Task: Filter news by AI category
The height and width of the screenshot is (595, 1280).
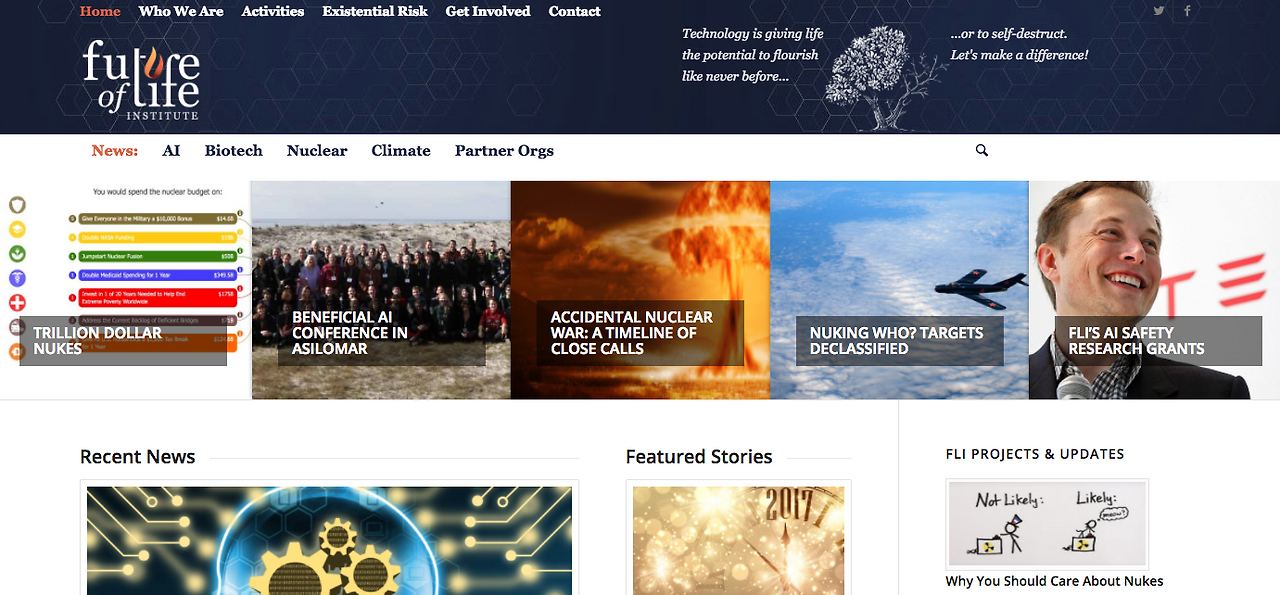Action: pos(171,151)
